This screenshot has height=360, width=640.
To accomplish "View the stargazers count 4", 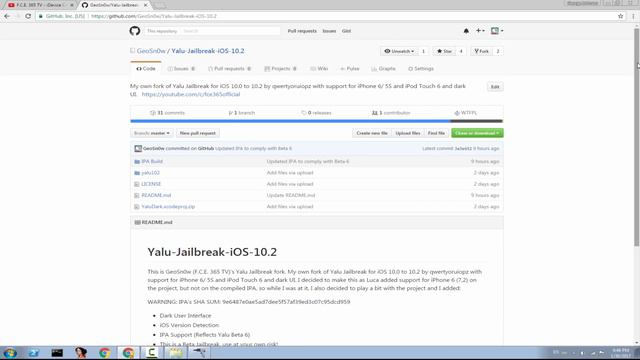I will (x=461, y=51).
